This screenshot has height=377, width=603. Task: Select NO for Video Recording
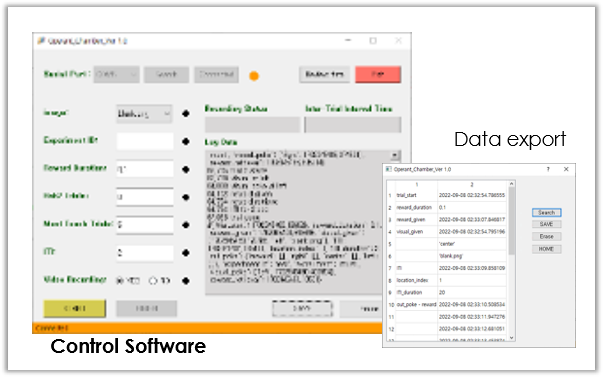tap(153, 280)
